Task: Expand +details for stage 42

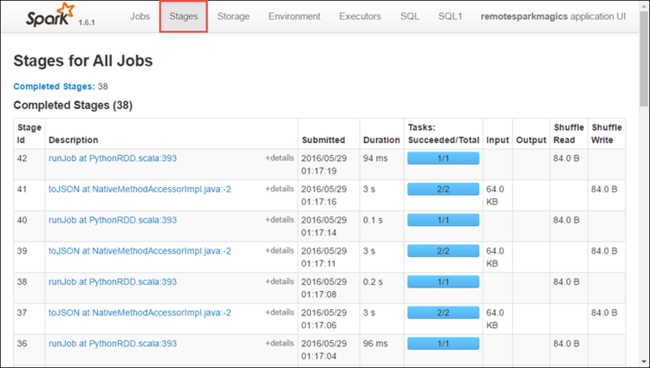Action: pyautogui.click(x=279, y=158)
